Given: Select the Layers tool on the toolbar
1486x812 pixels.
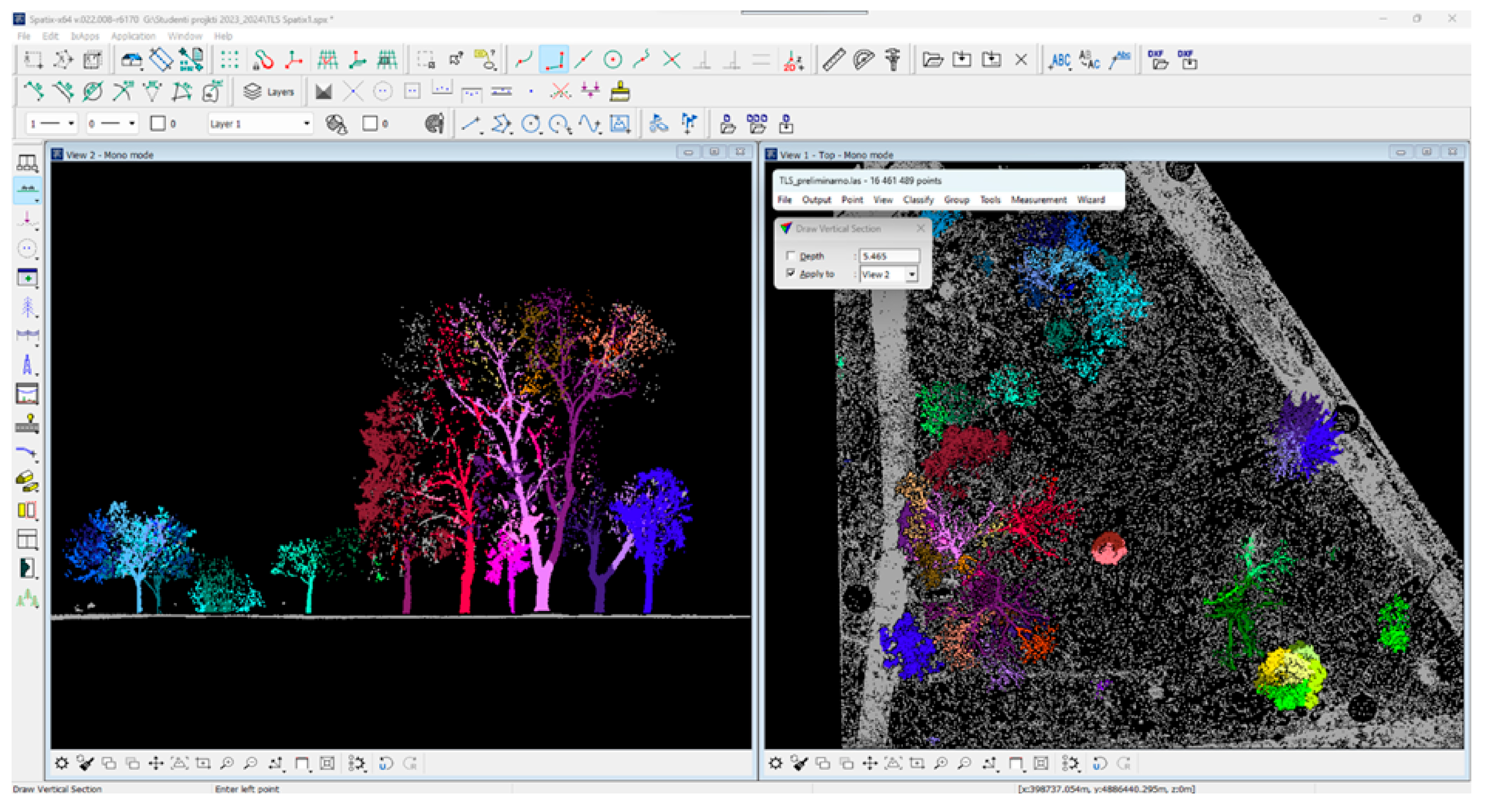Looking at the screenshot, I should (x=268, y=91).
